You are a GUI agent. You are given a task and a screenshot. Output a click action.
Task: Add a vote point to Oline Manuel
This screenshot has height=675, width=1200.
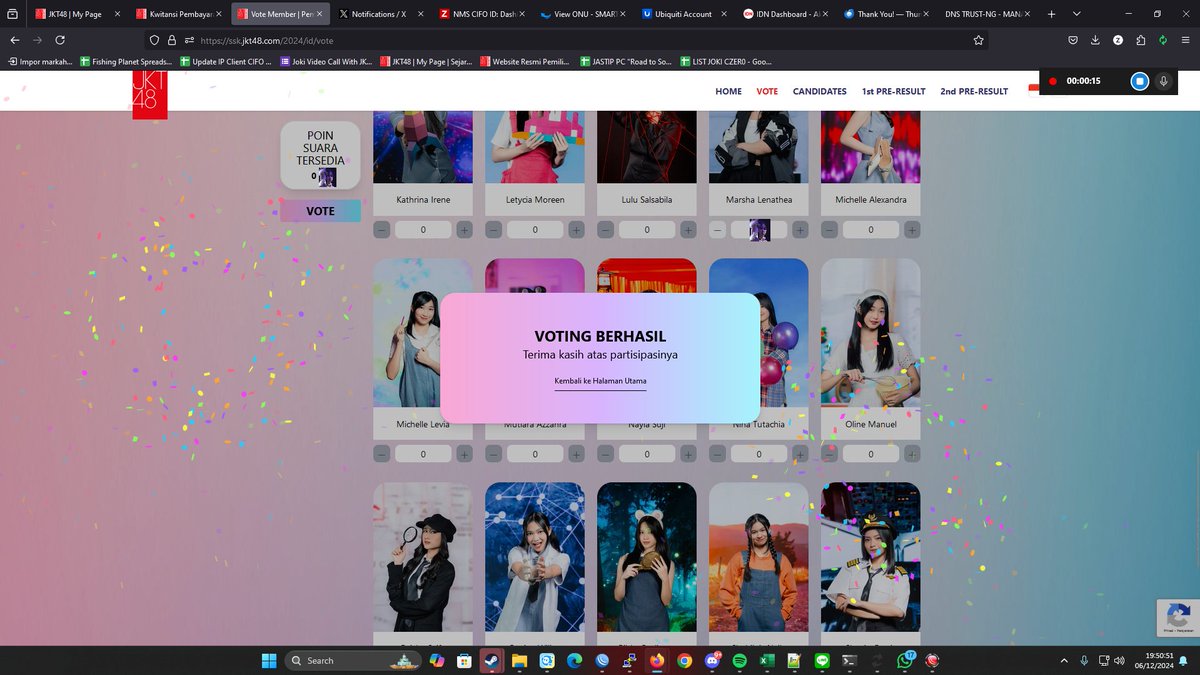click(x=913, y=454)
